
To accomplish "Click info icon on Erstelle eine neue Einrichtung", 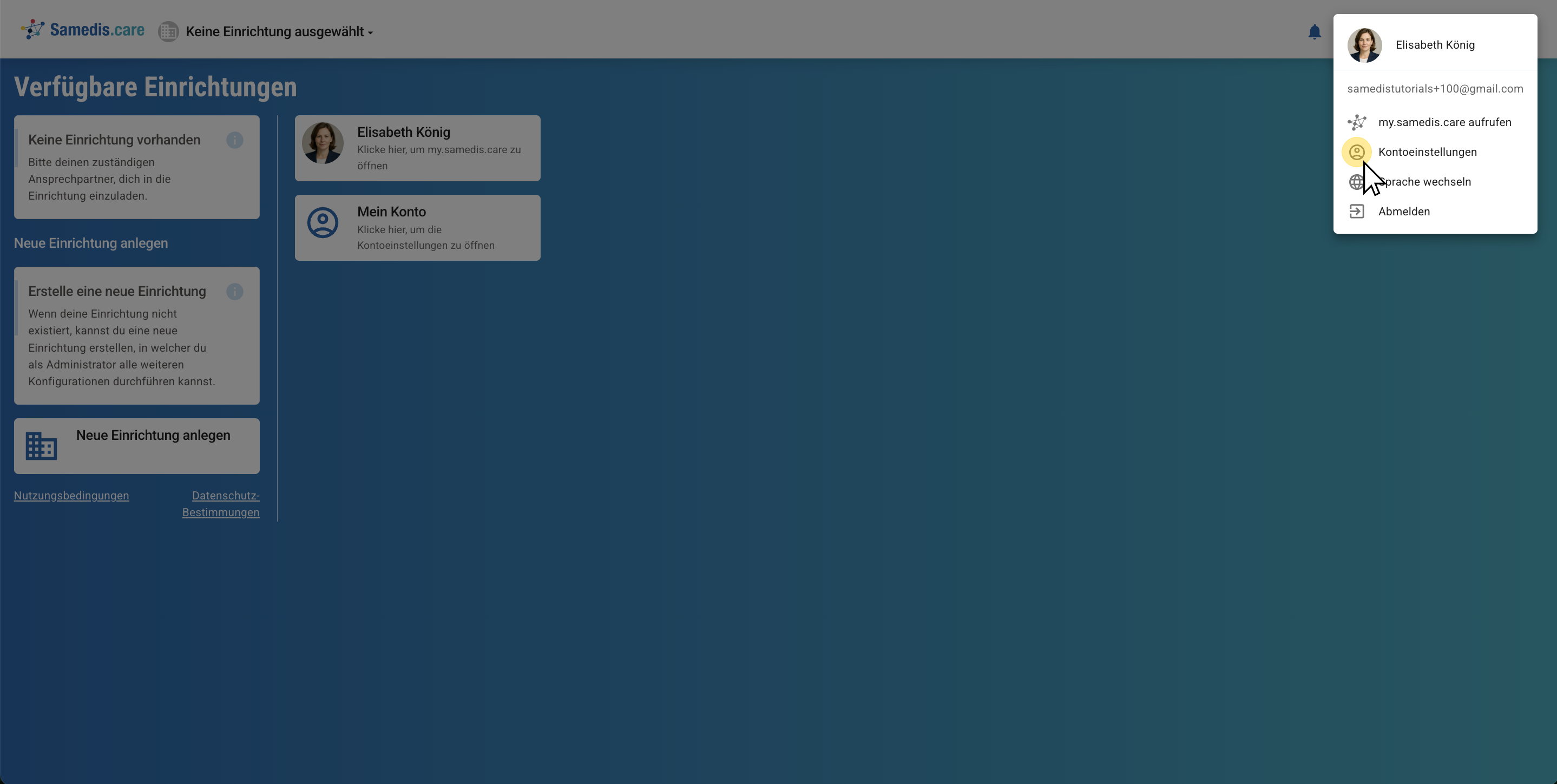I will 234,292.
